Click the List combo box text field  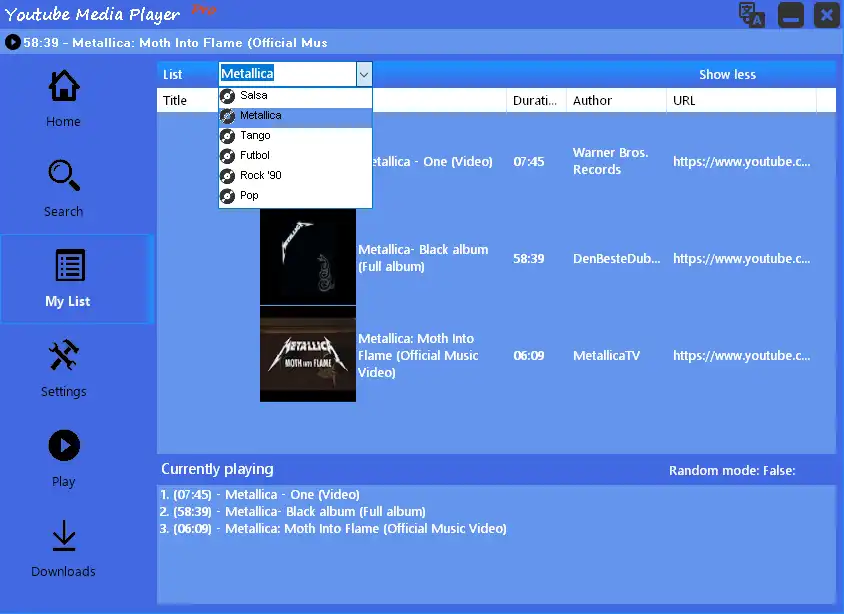pyautogui.click(x=287, y=74)
